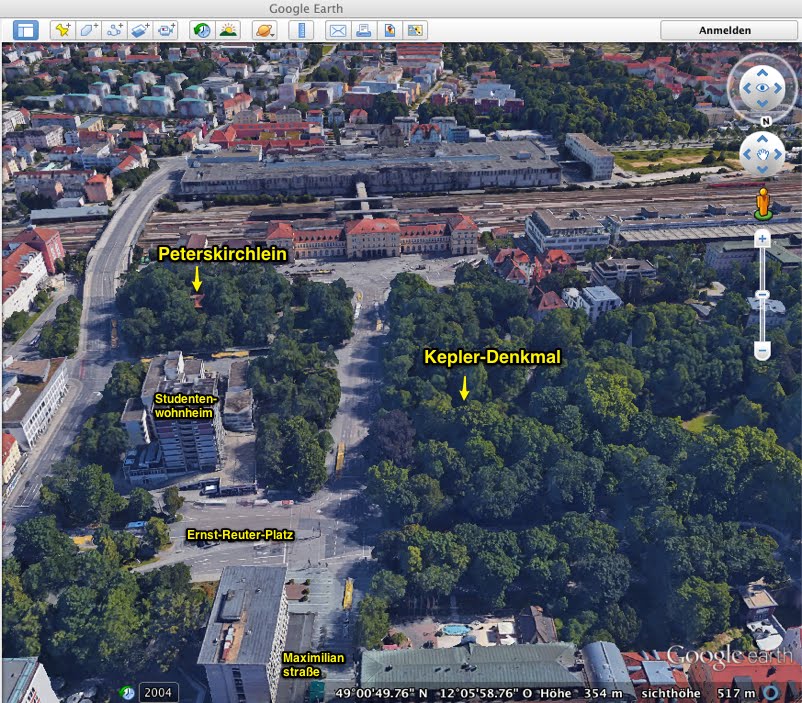Click the hand icon in move joystick
802x703 pixels.
point(763,154)
